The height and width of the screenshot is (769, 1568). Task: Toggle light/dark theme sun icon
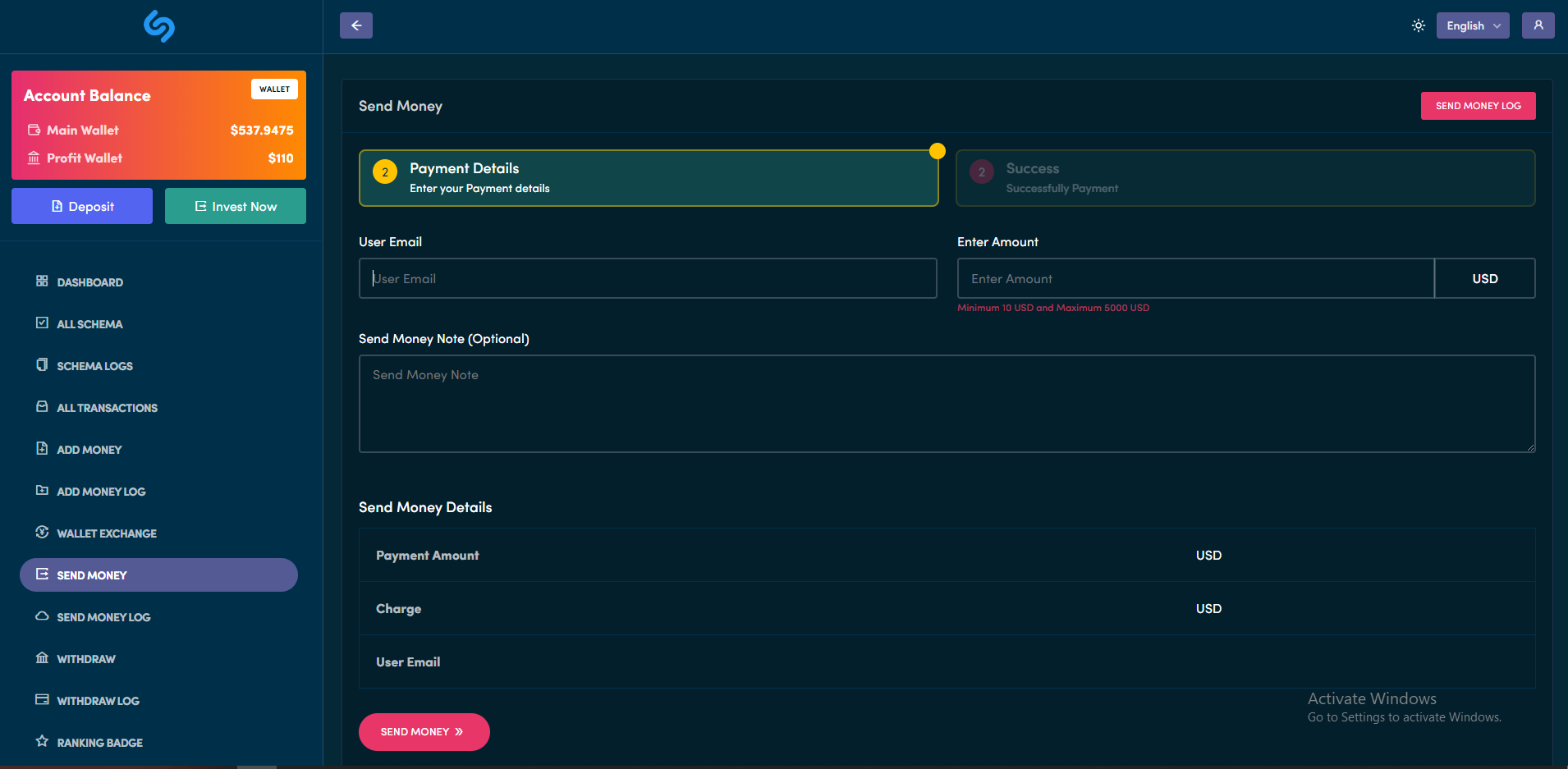point(1418,25)
